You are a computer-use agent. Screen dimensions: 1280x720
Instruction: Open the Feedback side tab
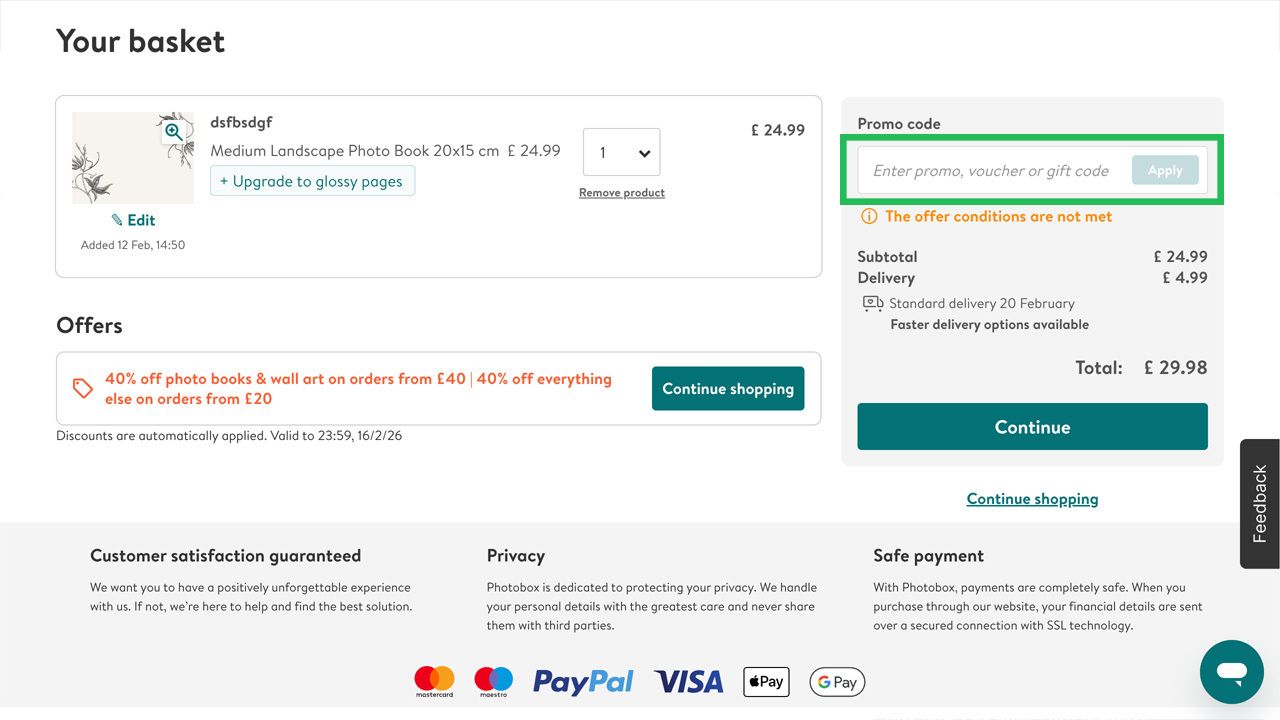[x=1259, y=503]
